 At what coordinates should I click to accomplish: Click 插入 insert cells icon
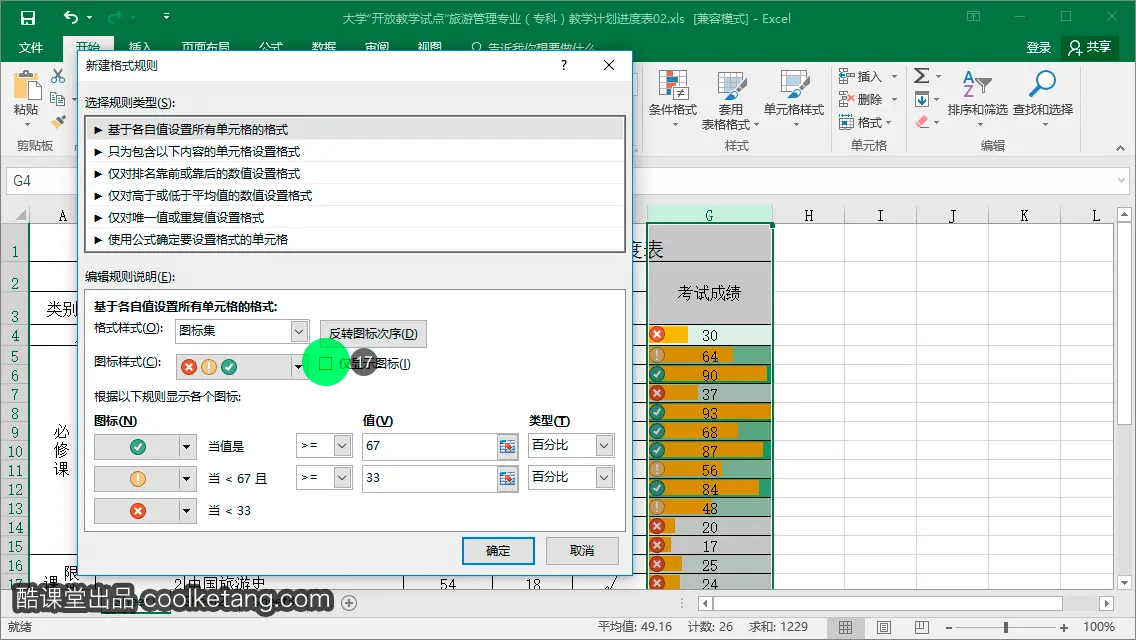tap(846, 76)
